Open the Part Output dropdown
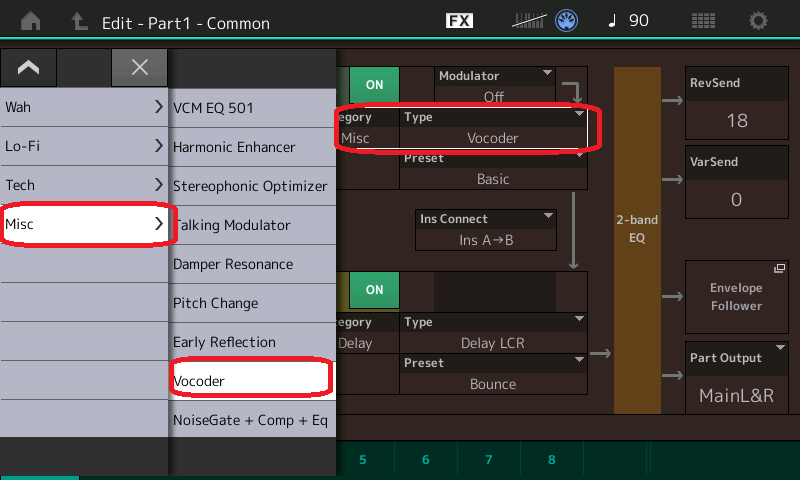 [736, 377]
